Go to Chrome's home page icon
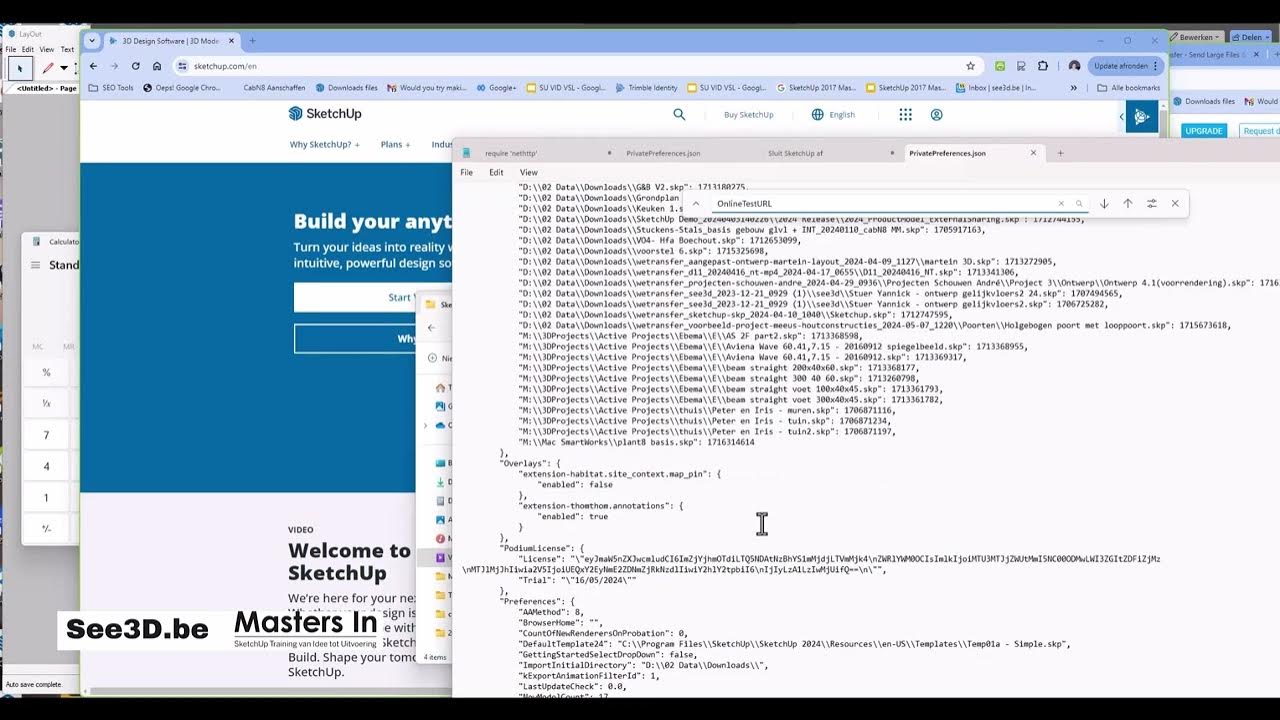This screenshot has height=720, width=1280. click(157, 66)
